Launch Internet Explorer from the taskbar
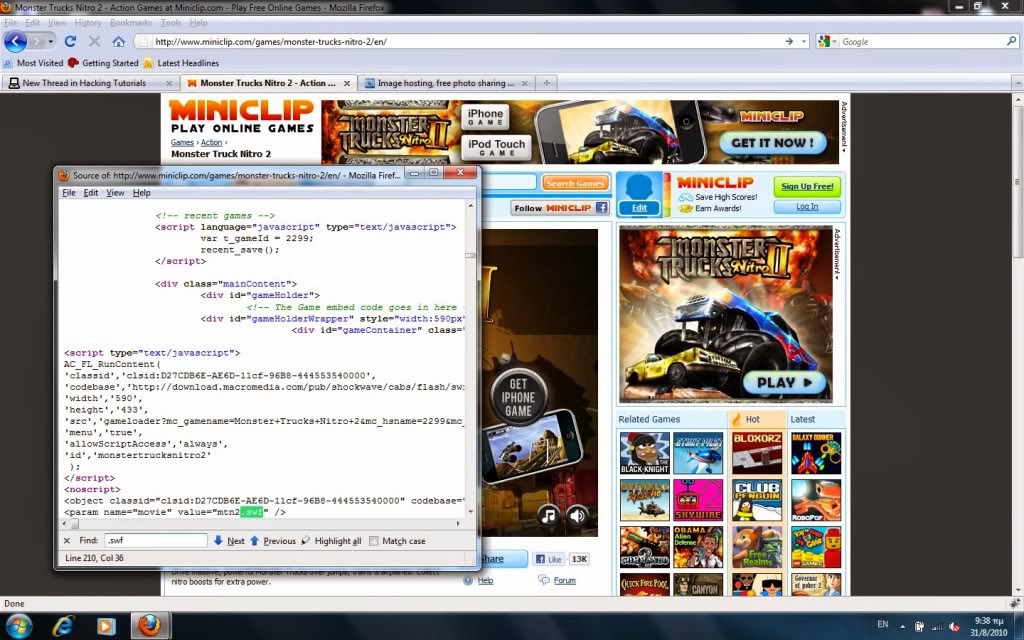This screenshot has width=1024, height=640. (63, 626)
